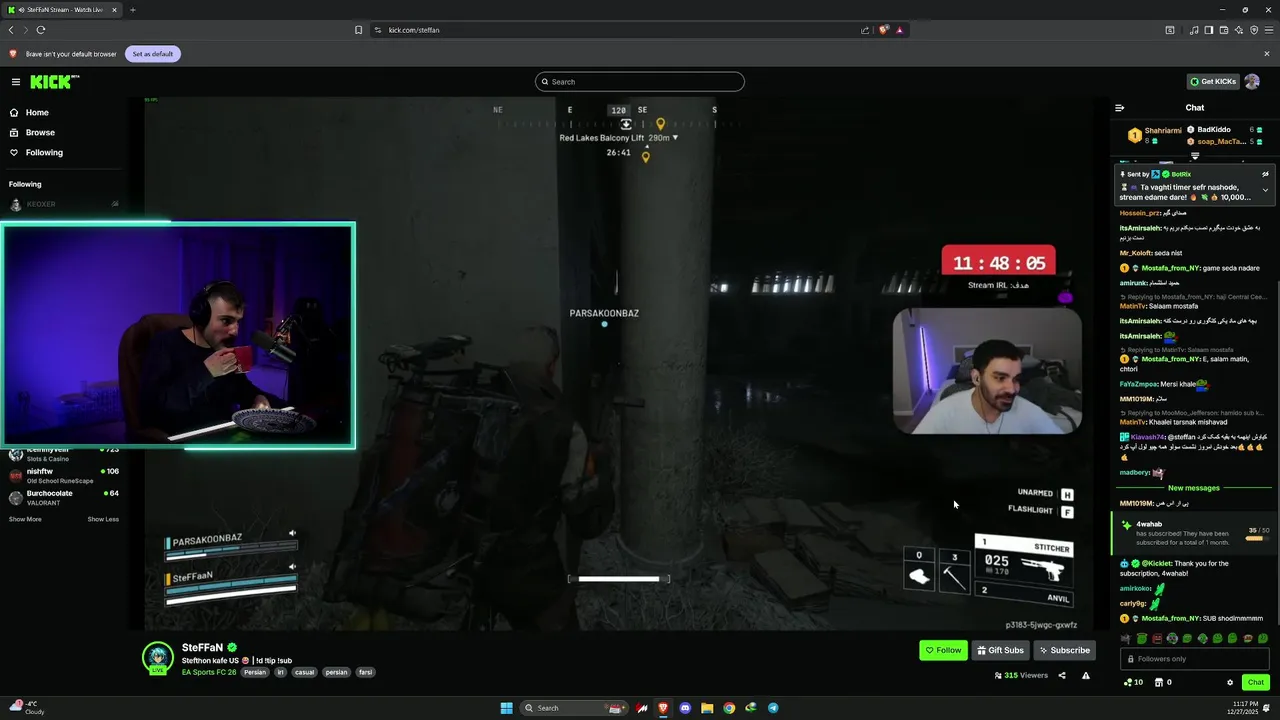Image resolution: width=1280 pixels, height=720 pixels.
Task: Open Brave wallet icon in toolbar
Action: (x=1224, y=30)
